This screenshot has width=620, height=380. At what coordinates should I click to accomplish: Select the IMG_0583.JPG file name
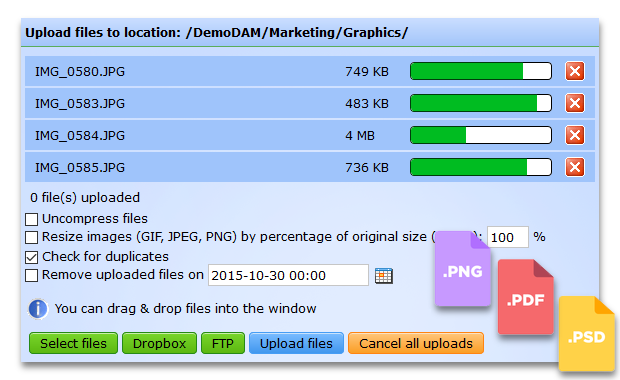[80, 104]
